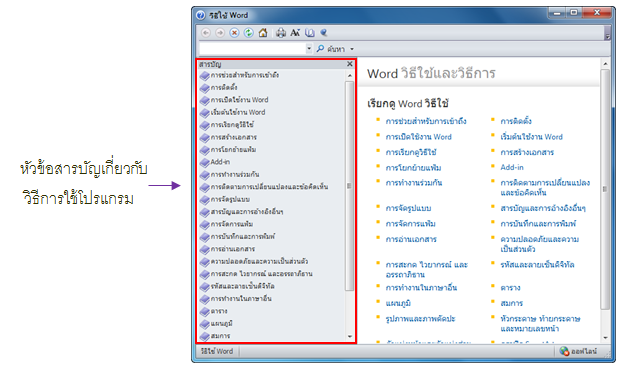Screen dimensions: 619x365
Task: Open the help Home page icon
Action: coord(263,33)
